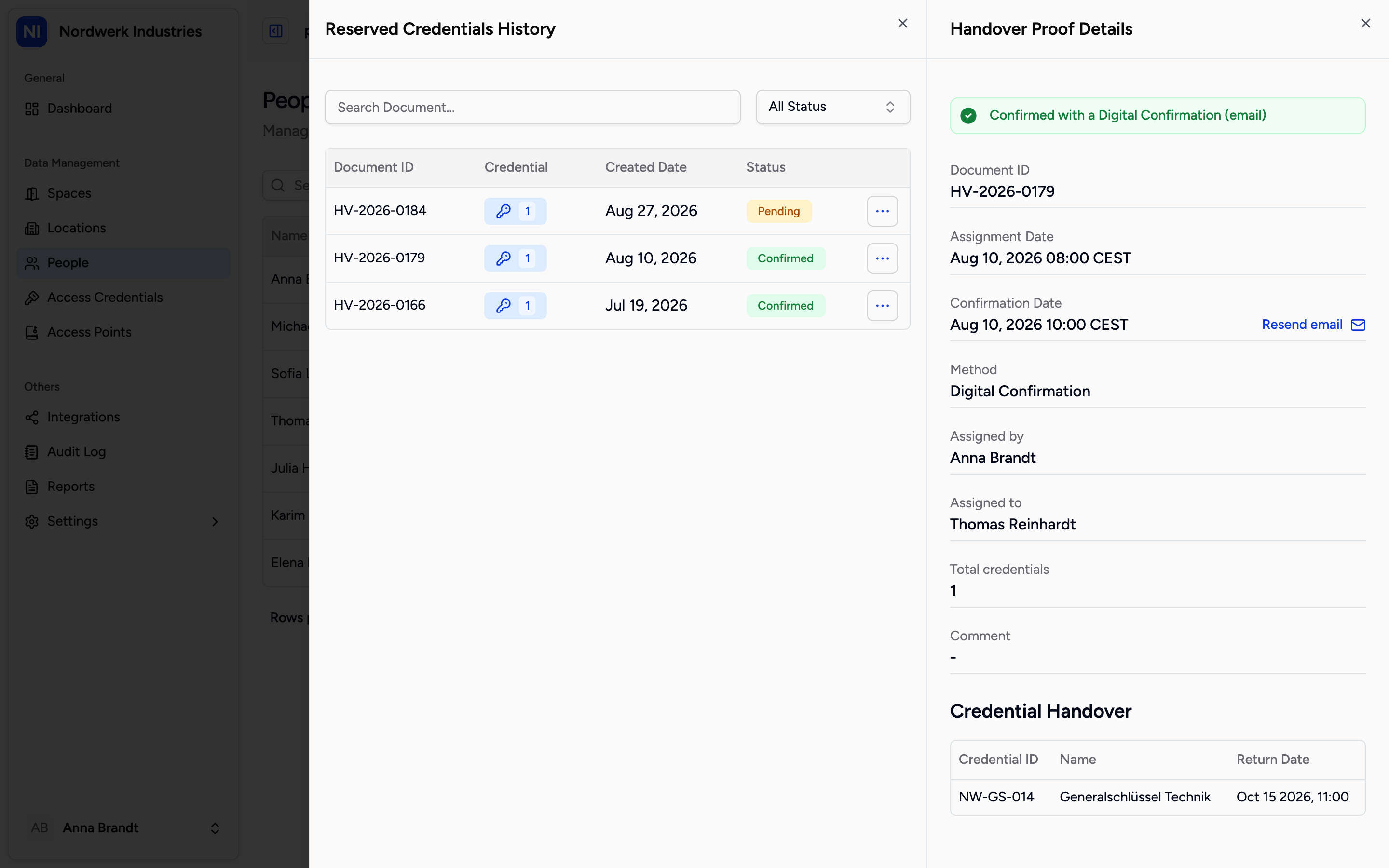
Task: Open Integrations page
Action: pyautogui.click(x=123, y=417)
